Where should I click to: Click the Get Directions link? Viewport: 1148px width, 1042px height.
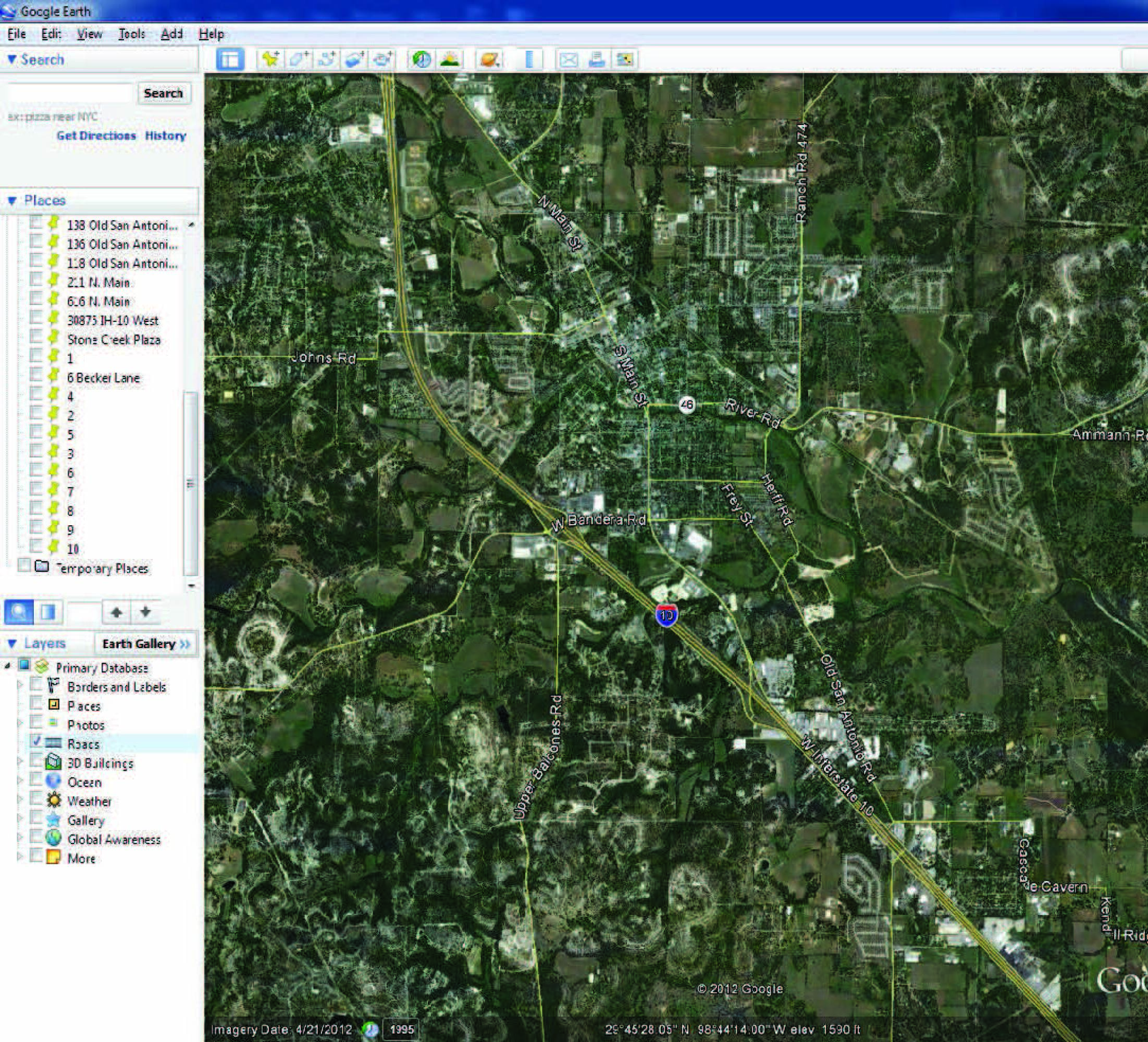96,135
